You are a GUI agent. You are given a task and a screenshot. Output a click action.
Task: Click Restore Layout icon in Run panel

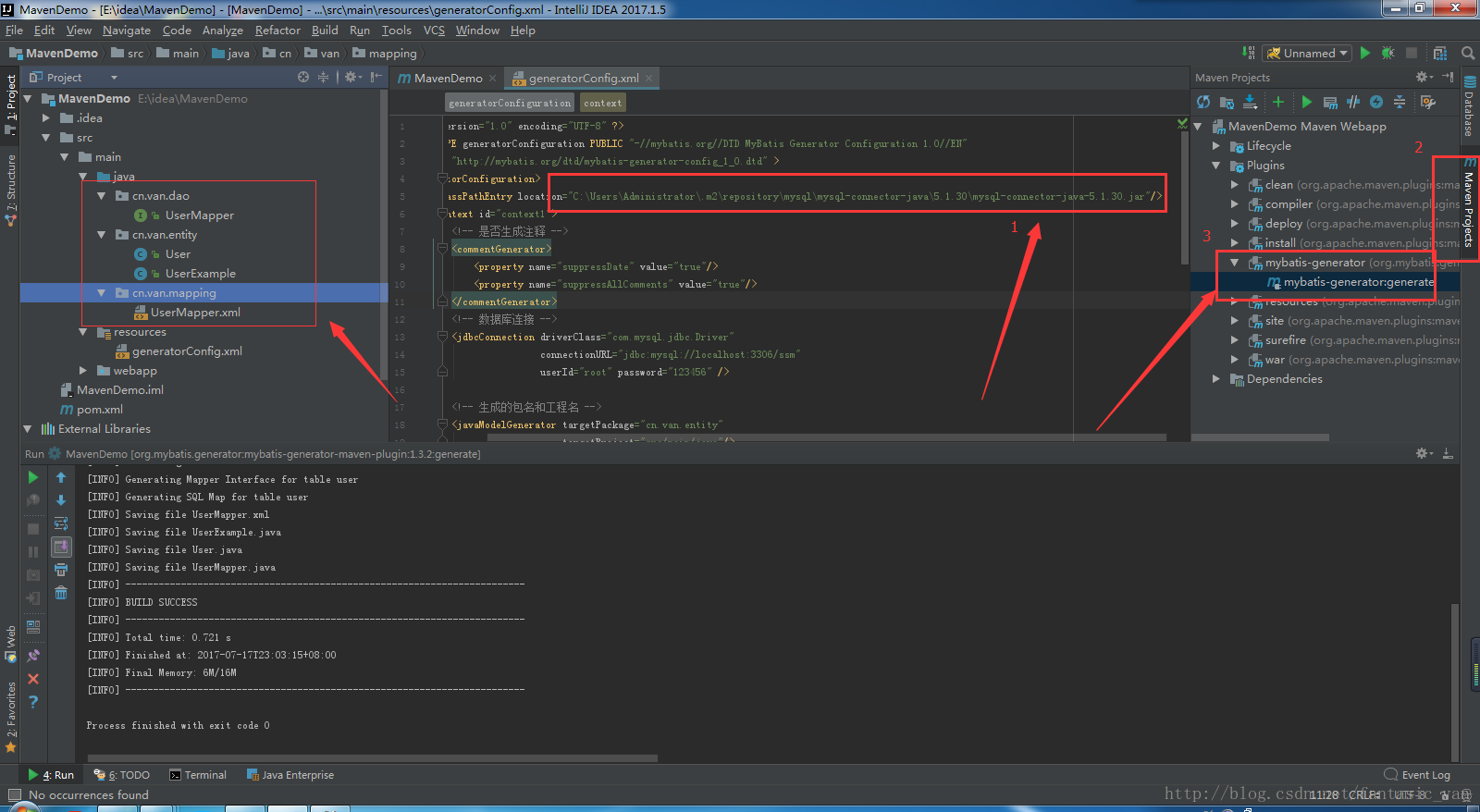pyautogui.click(x=33, y=626)
